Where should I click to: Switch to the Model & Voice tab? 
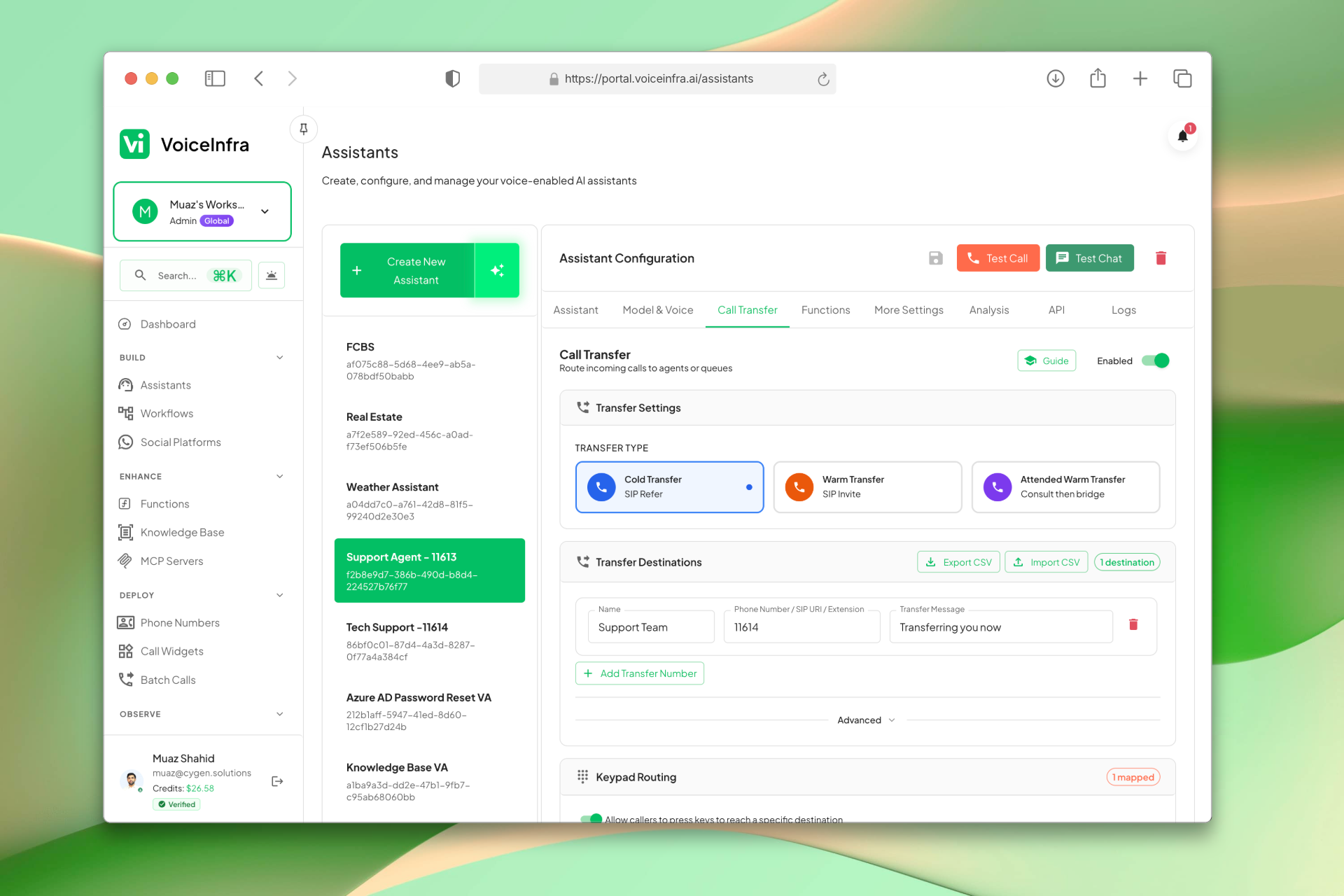(x=658, y=310)
